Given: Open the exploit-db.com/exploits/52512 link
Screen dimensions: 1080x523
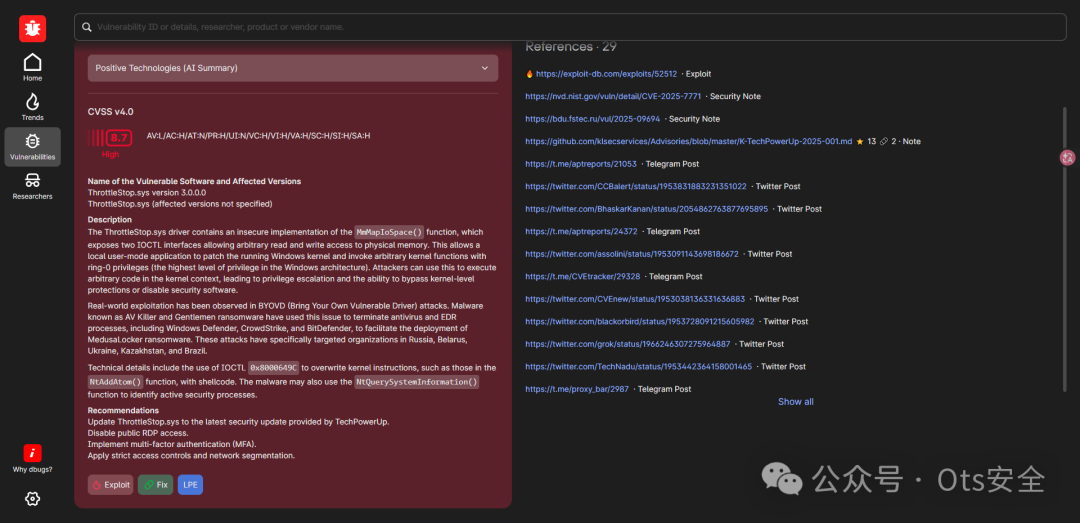Looking at the screenshot, I should click(x=606, y=74).
